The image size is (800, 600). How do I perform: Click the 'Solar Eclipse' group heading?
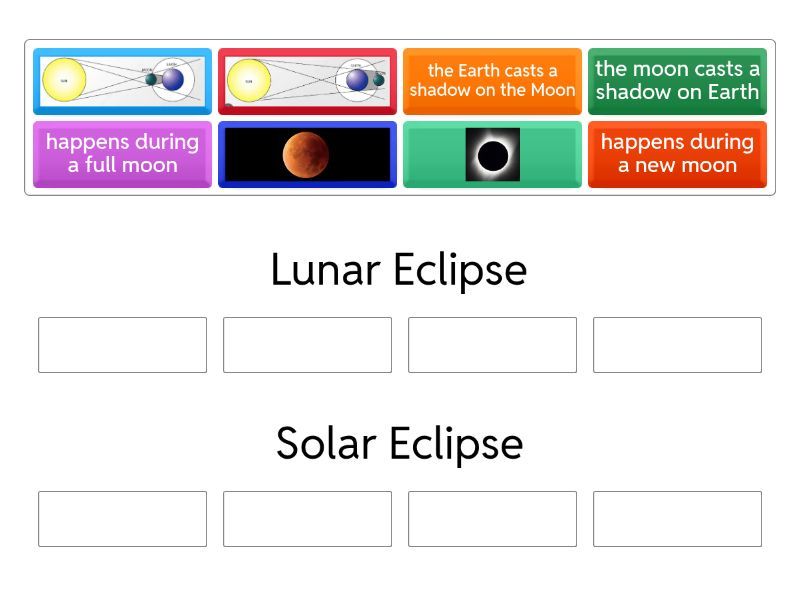(x=399, y=444)
